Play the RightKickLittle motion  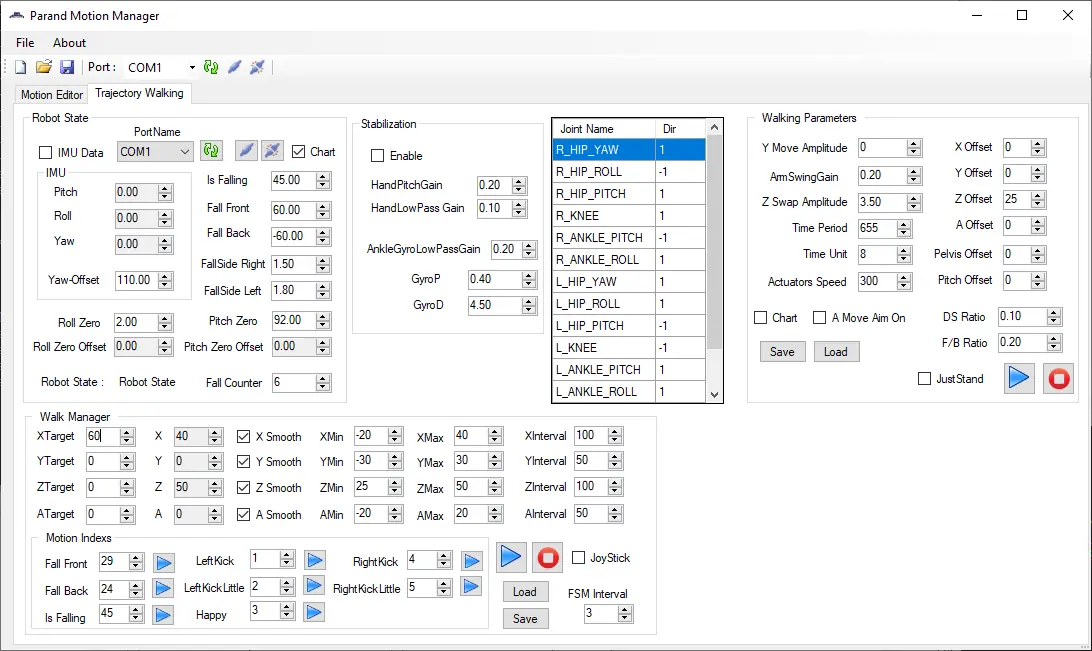[471, 586]
